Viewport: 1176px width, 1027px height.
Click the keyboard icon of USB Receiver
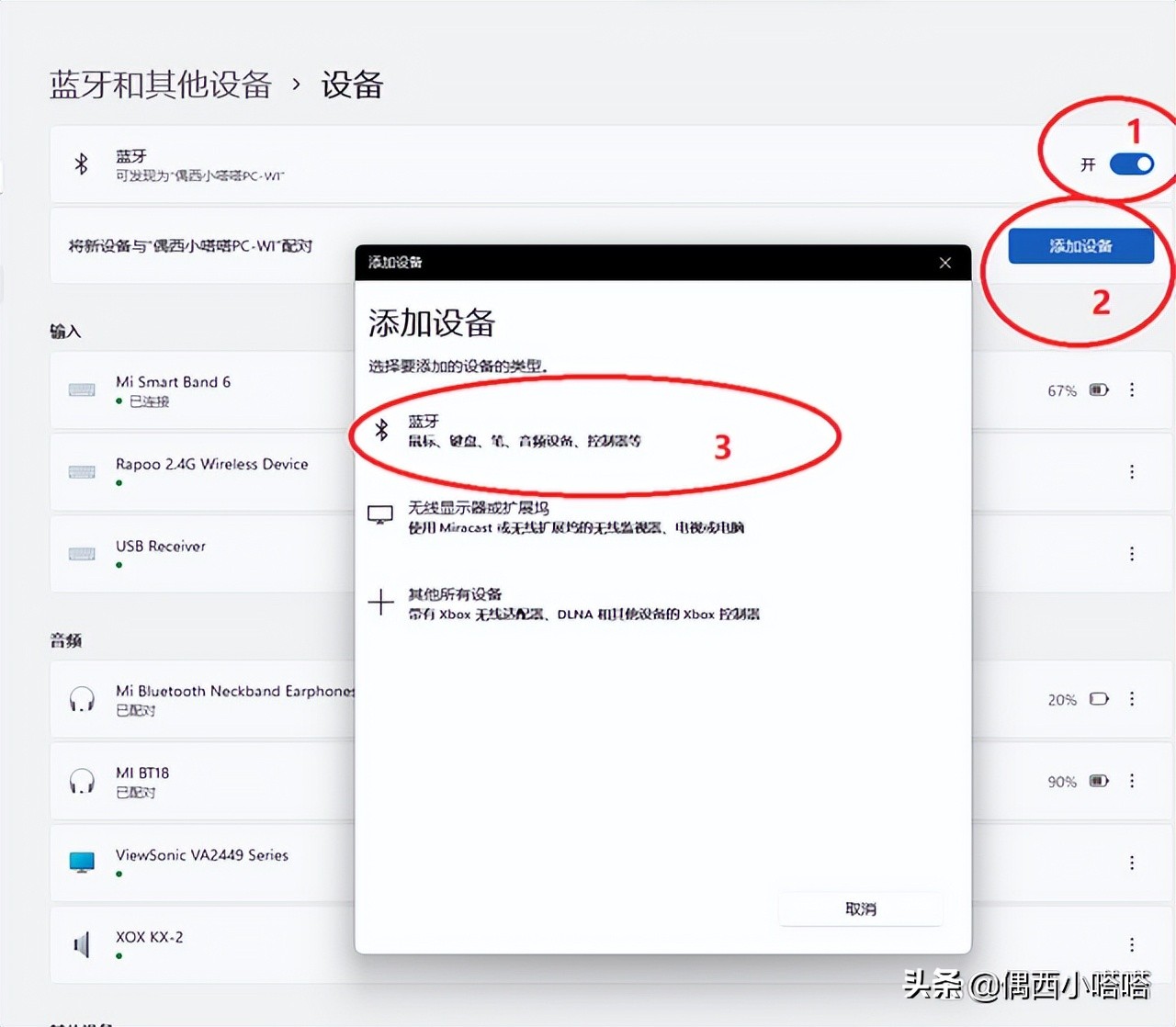81,553
